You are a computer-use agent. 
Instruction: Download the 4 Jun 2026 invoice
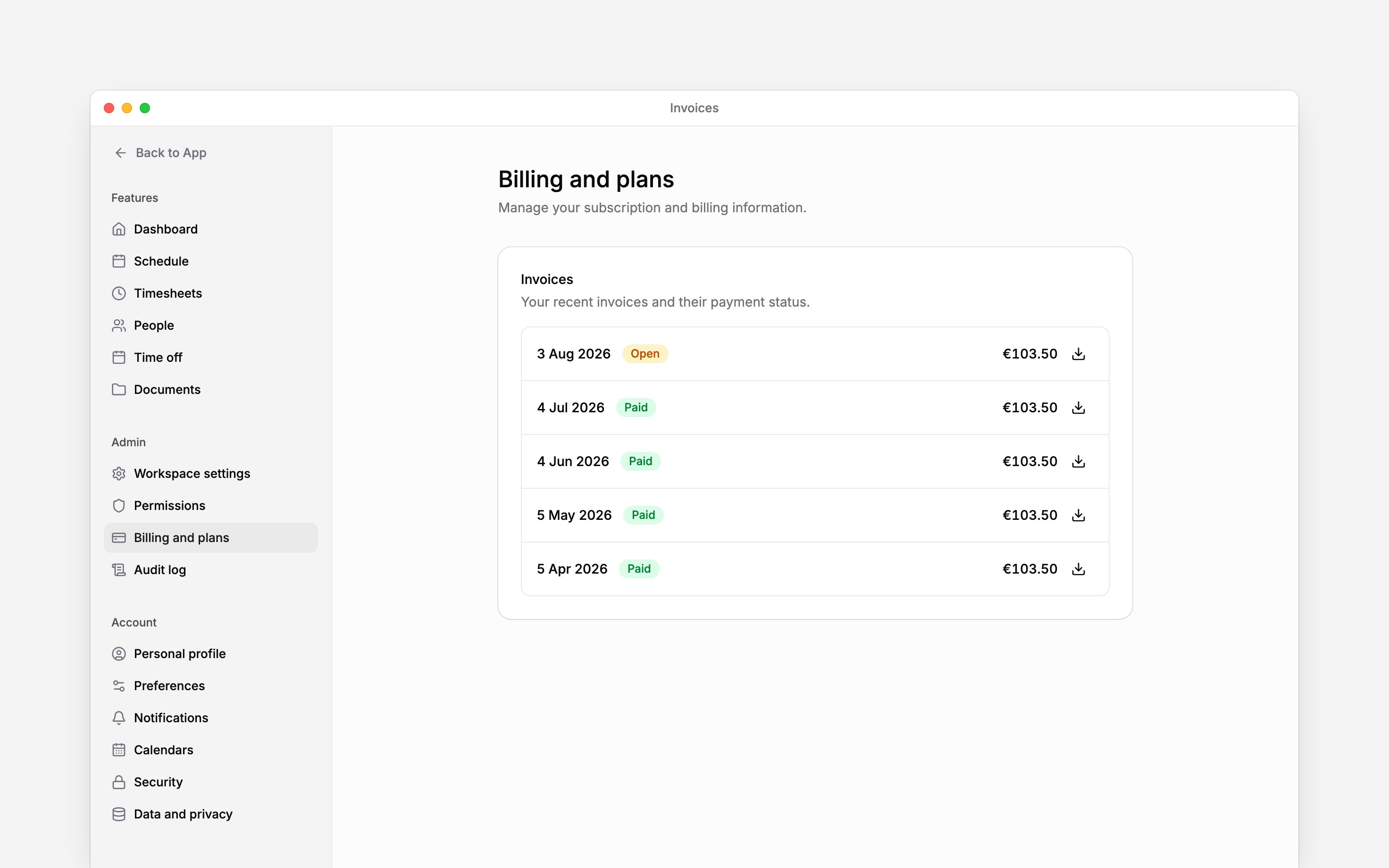pos(1078,461)
